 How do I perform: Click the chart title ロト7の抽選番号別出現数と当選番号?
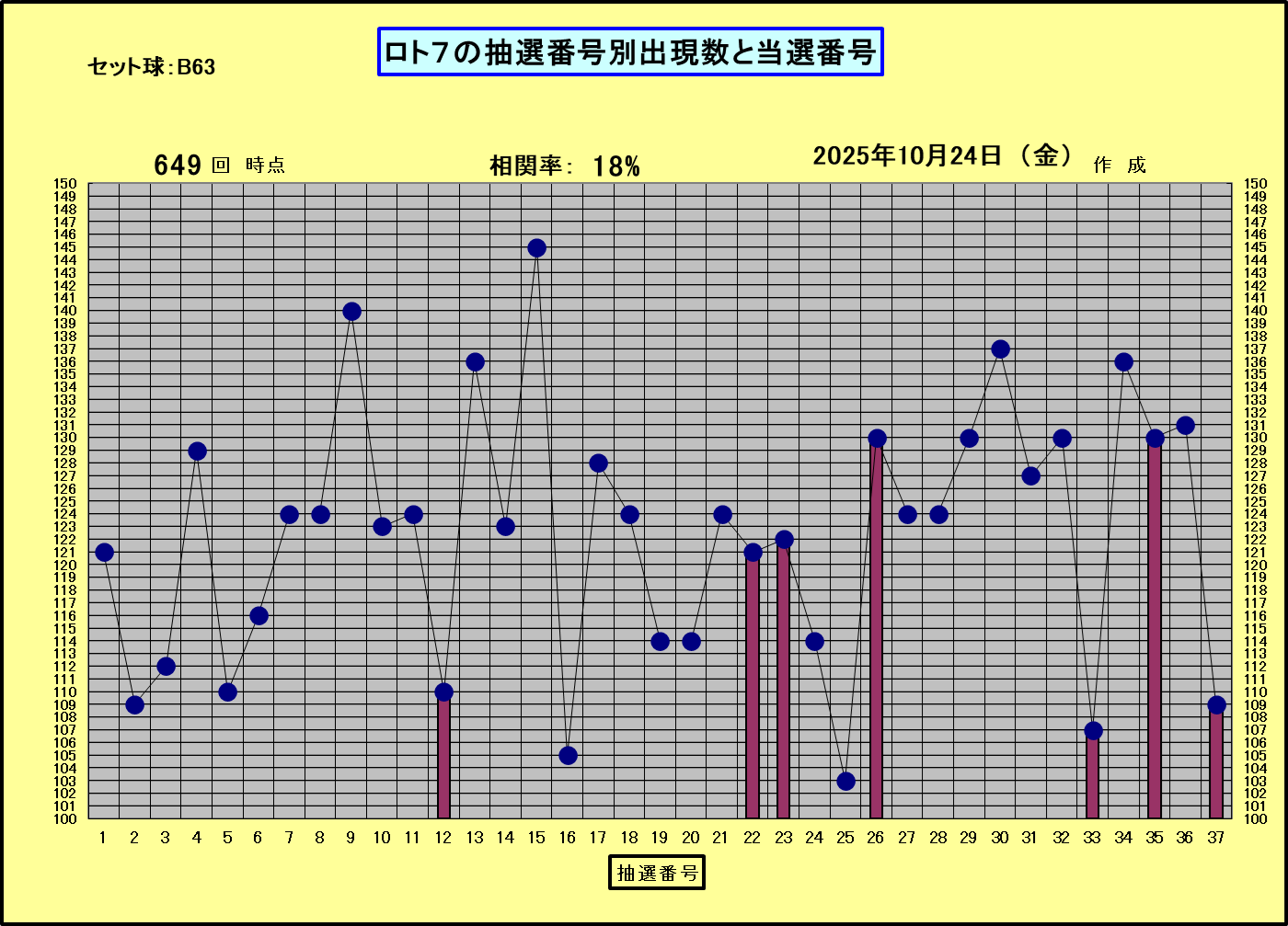point(630,52)
